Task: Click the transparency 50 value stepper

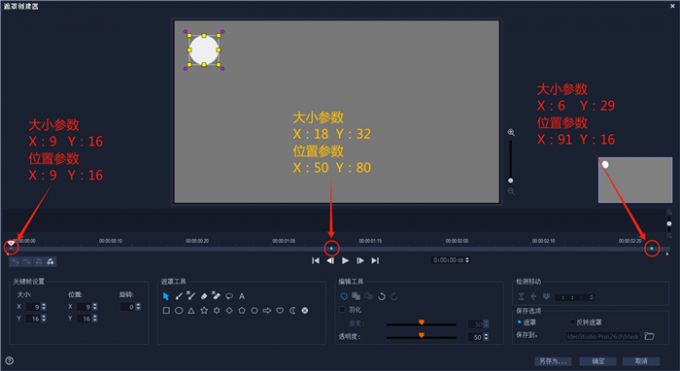Action: [486, 337]
